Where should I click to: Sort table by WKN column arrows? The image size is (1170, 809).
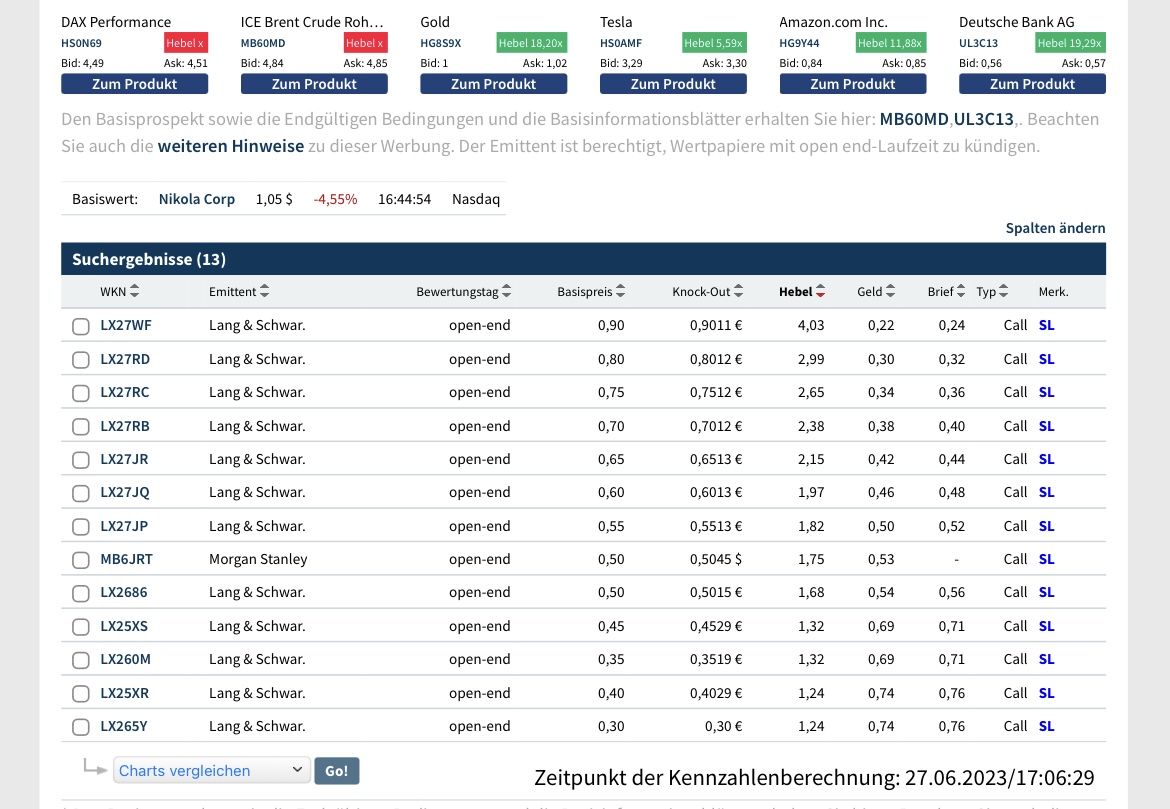point(134,292)
